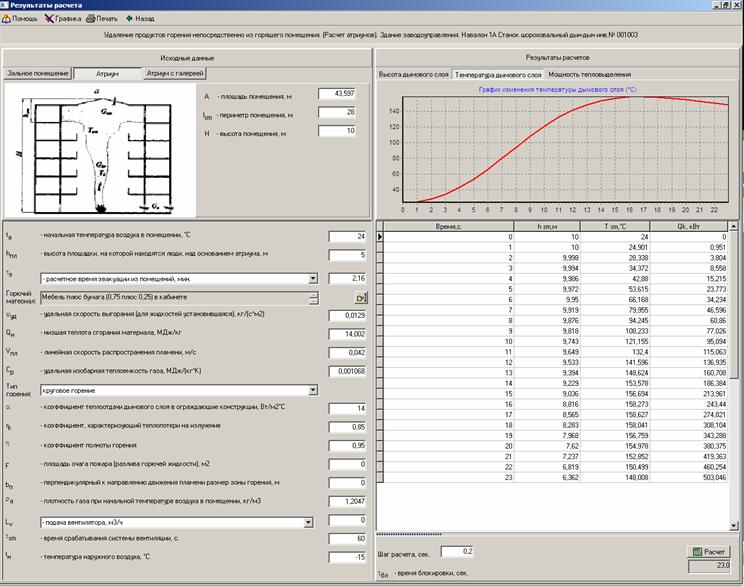Open the combustible material browse icon
Screen dimensions: 744x587
[x=361, y=298]
